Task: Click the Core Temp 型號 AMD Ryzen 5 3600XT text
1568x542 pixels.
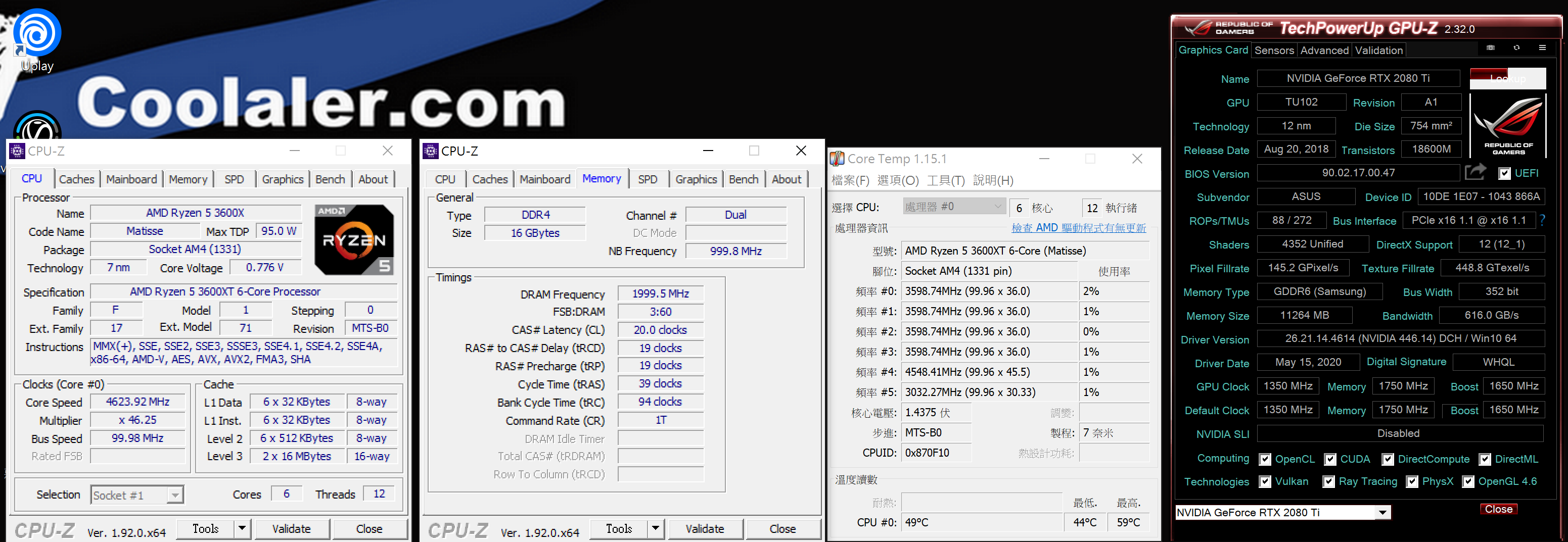Action: click(x=995, y=251)
